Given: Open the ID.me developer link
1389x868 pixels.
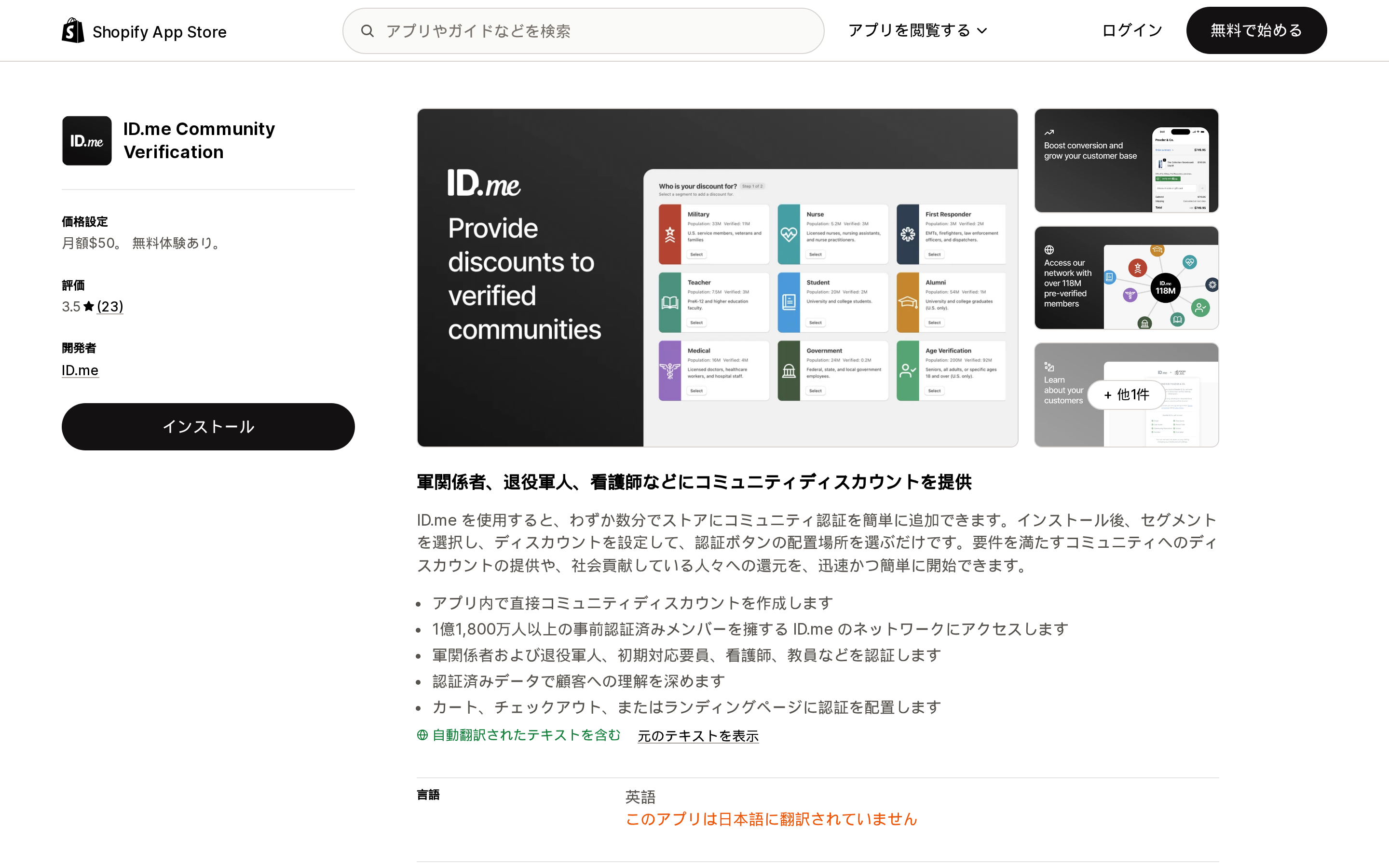Looking at the screenshot, I should point(80,370).
